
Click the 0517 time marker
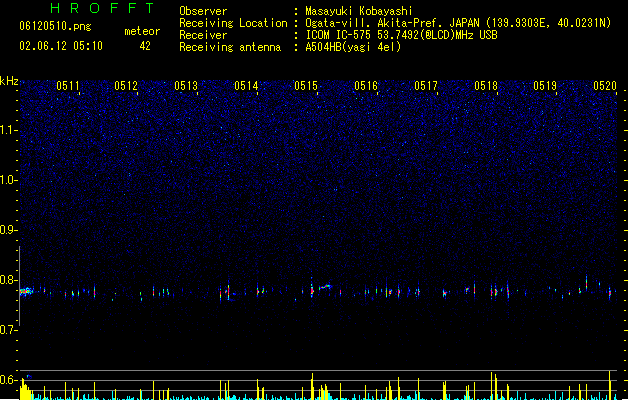click(426, 86)
